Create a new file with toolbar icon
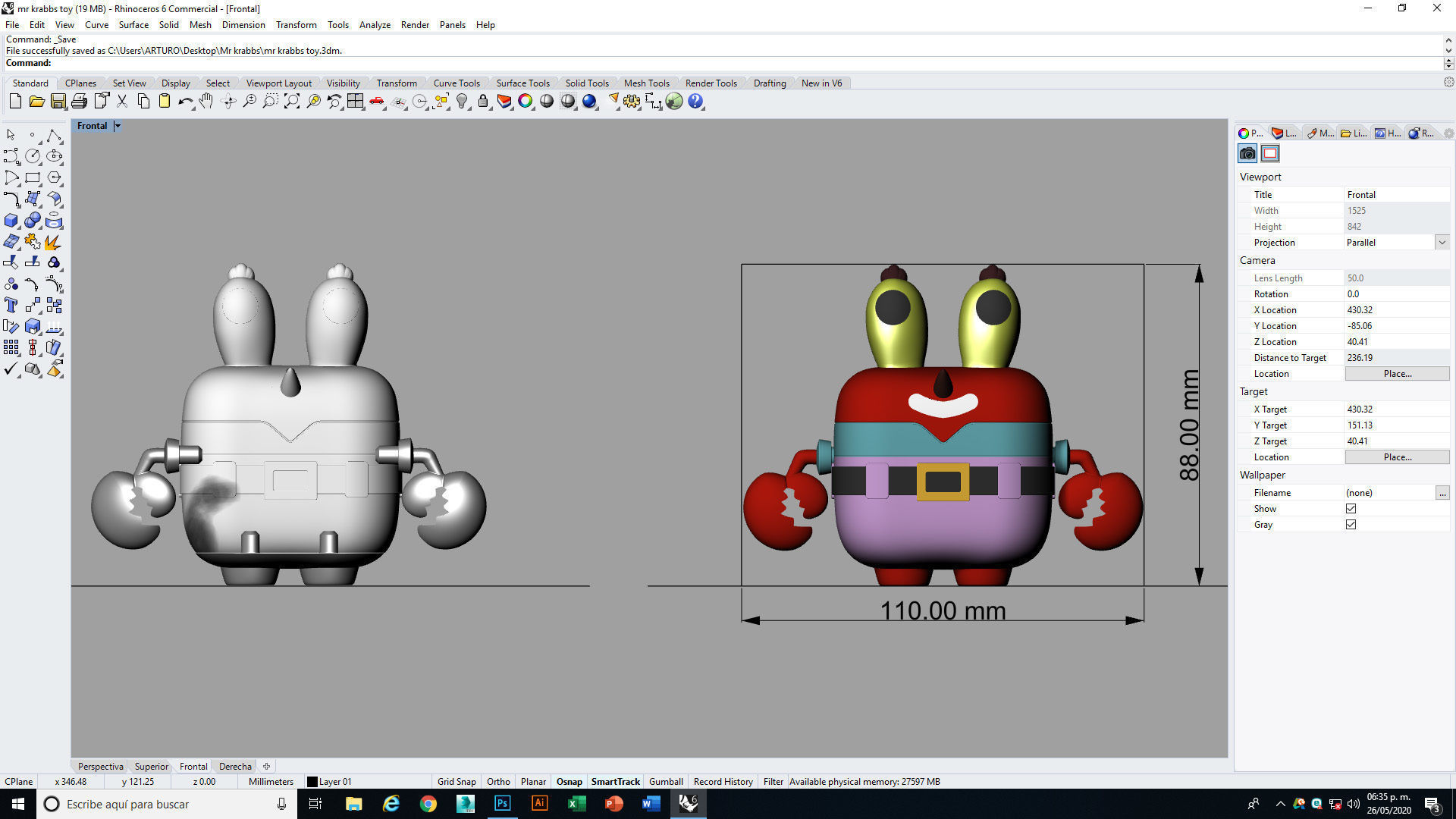 coord(15,101)
